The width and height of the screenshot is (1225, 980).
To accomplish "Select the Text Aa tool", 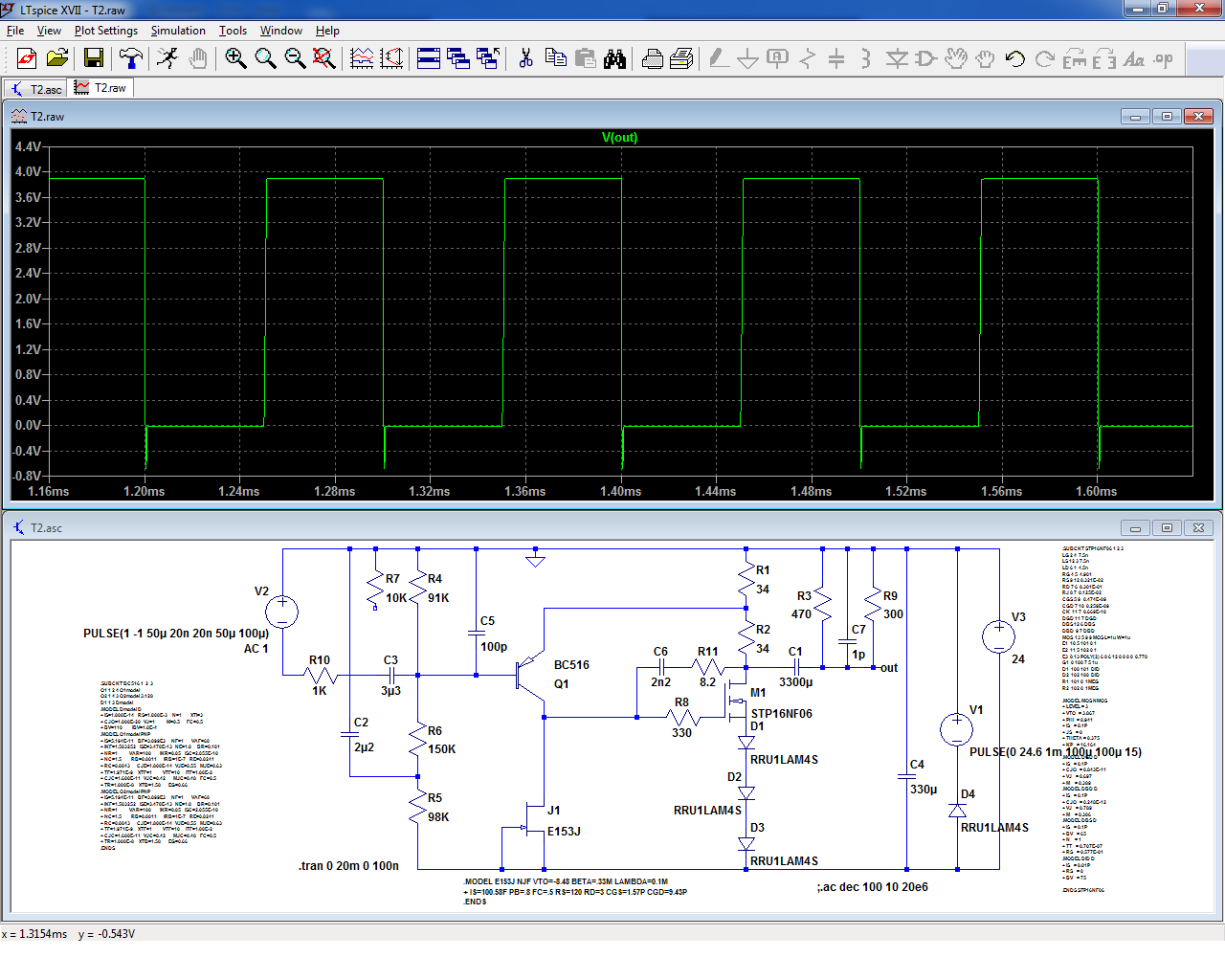I will [x=1134, y=59].
